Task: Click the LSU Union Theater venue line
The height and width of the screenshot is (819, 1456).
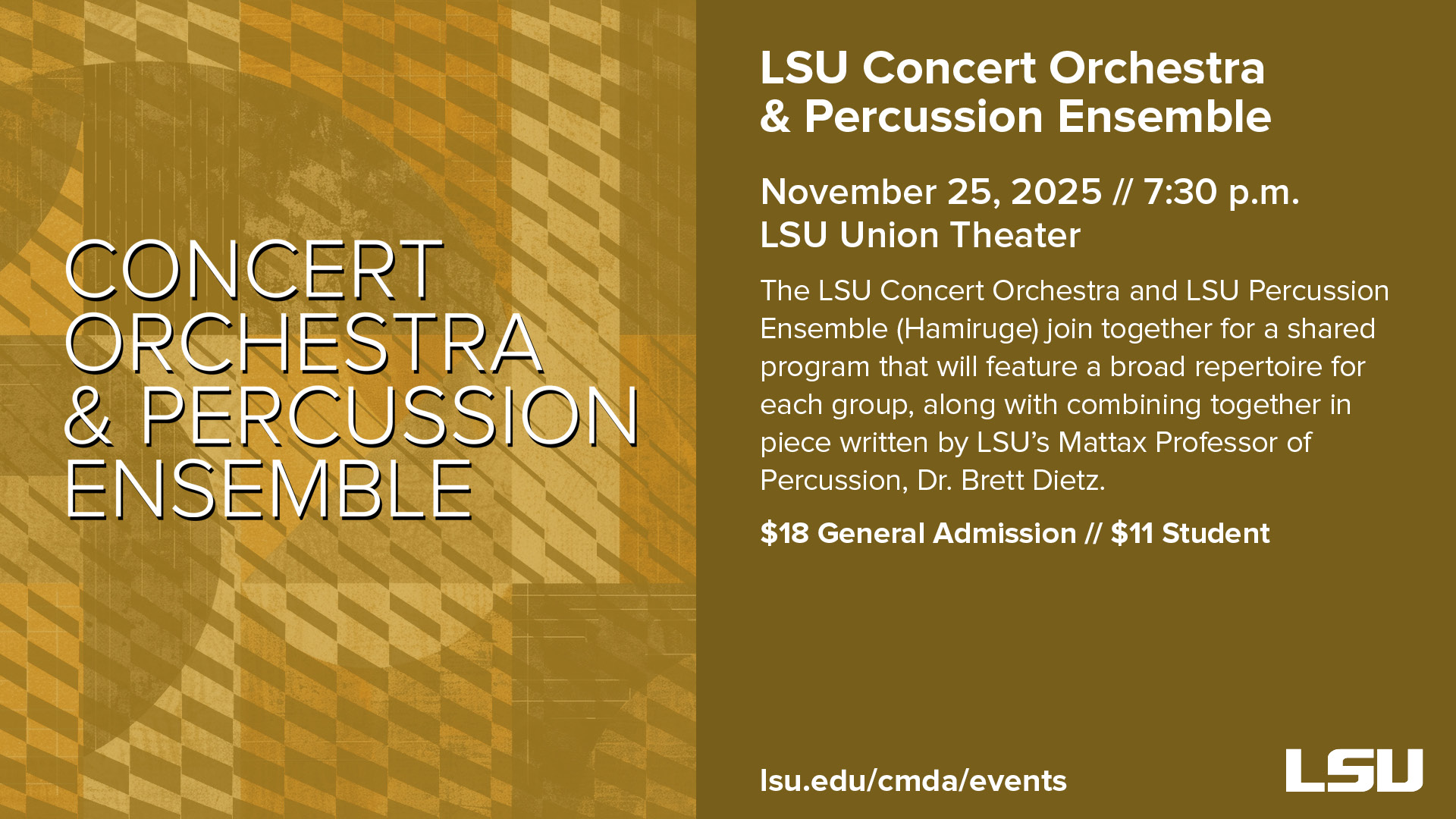Action: tap(920, 235)
